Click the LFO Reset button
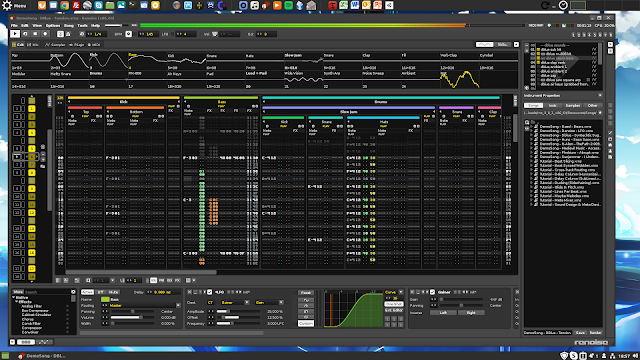640x360 pixels. click(x=306, y=293)
